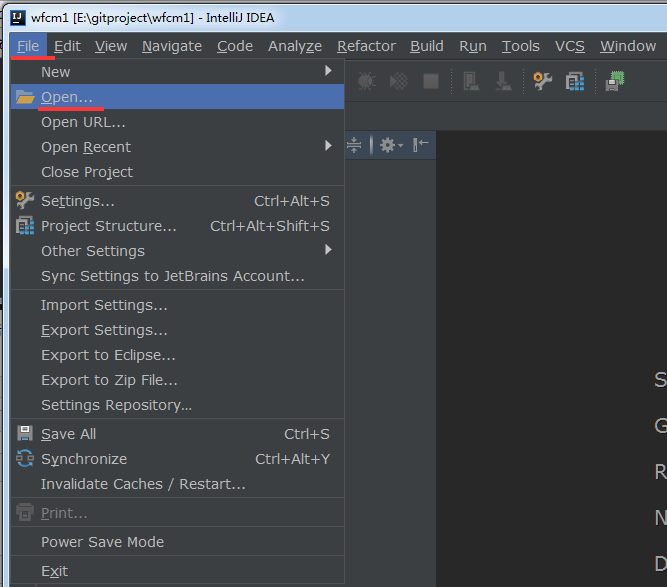Click the Hide panel arrow icon

[x=421, y=145]
